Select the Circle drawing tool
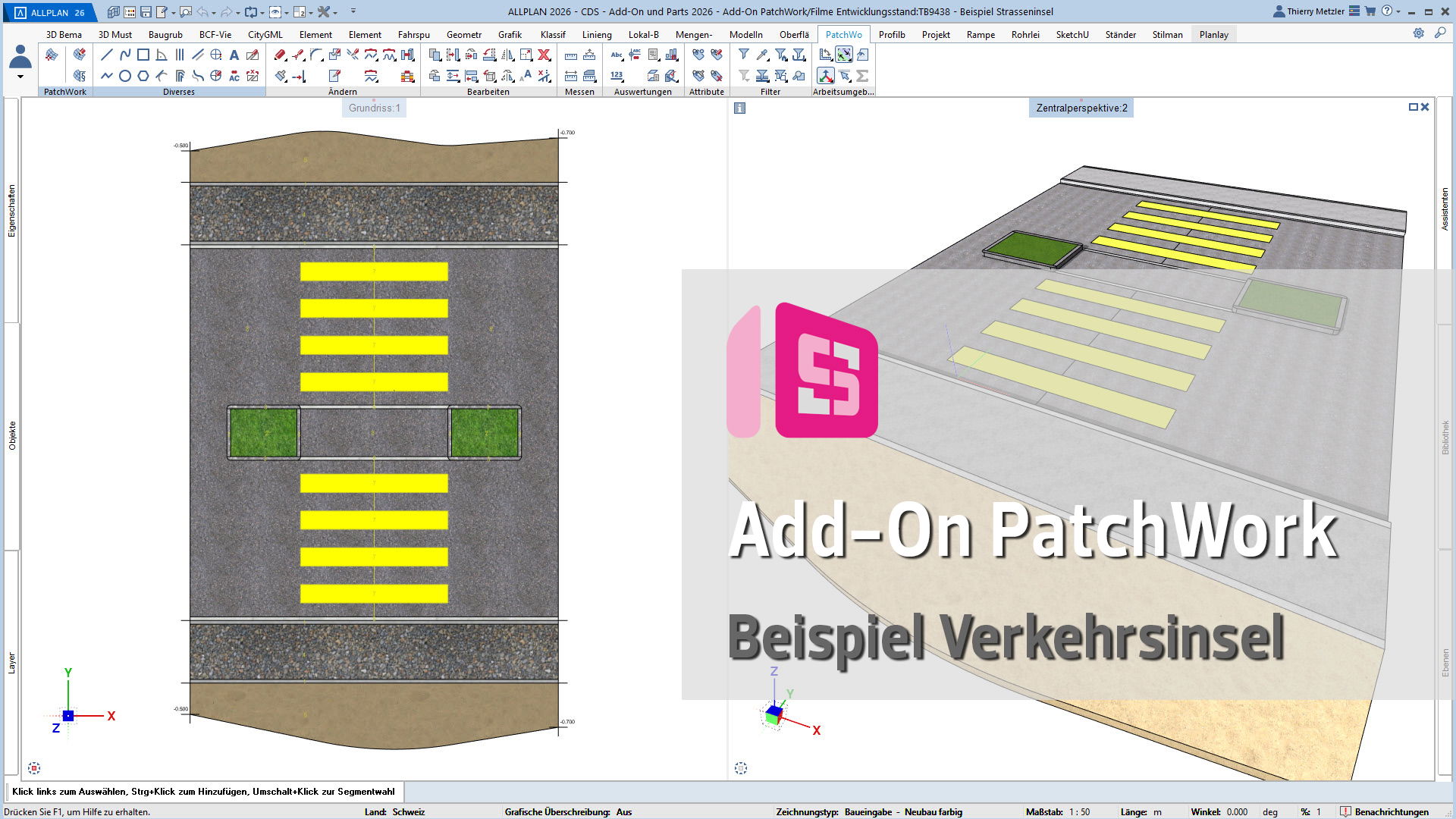 [125, 76]
